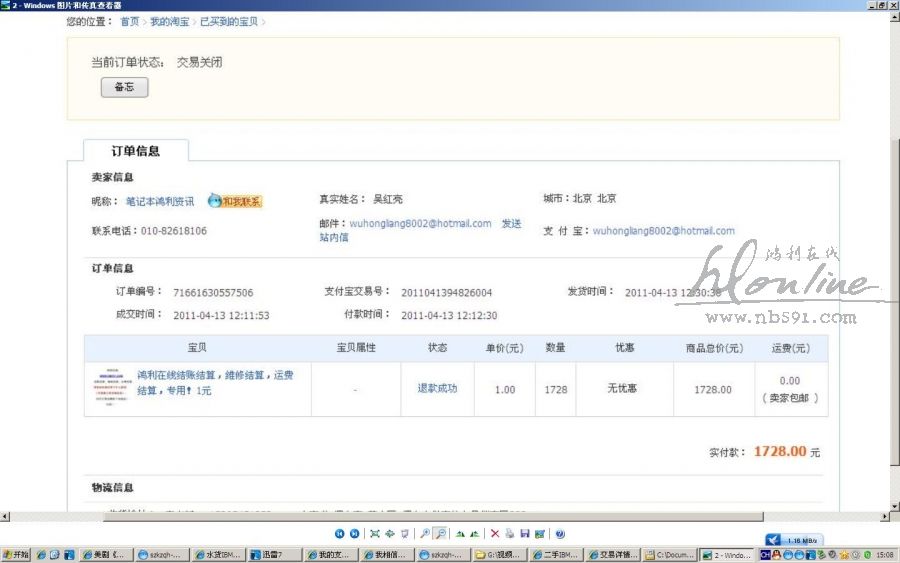
Task: Delete the image with red X icon
Action: pyautogui.click(x=495, y=534)
